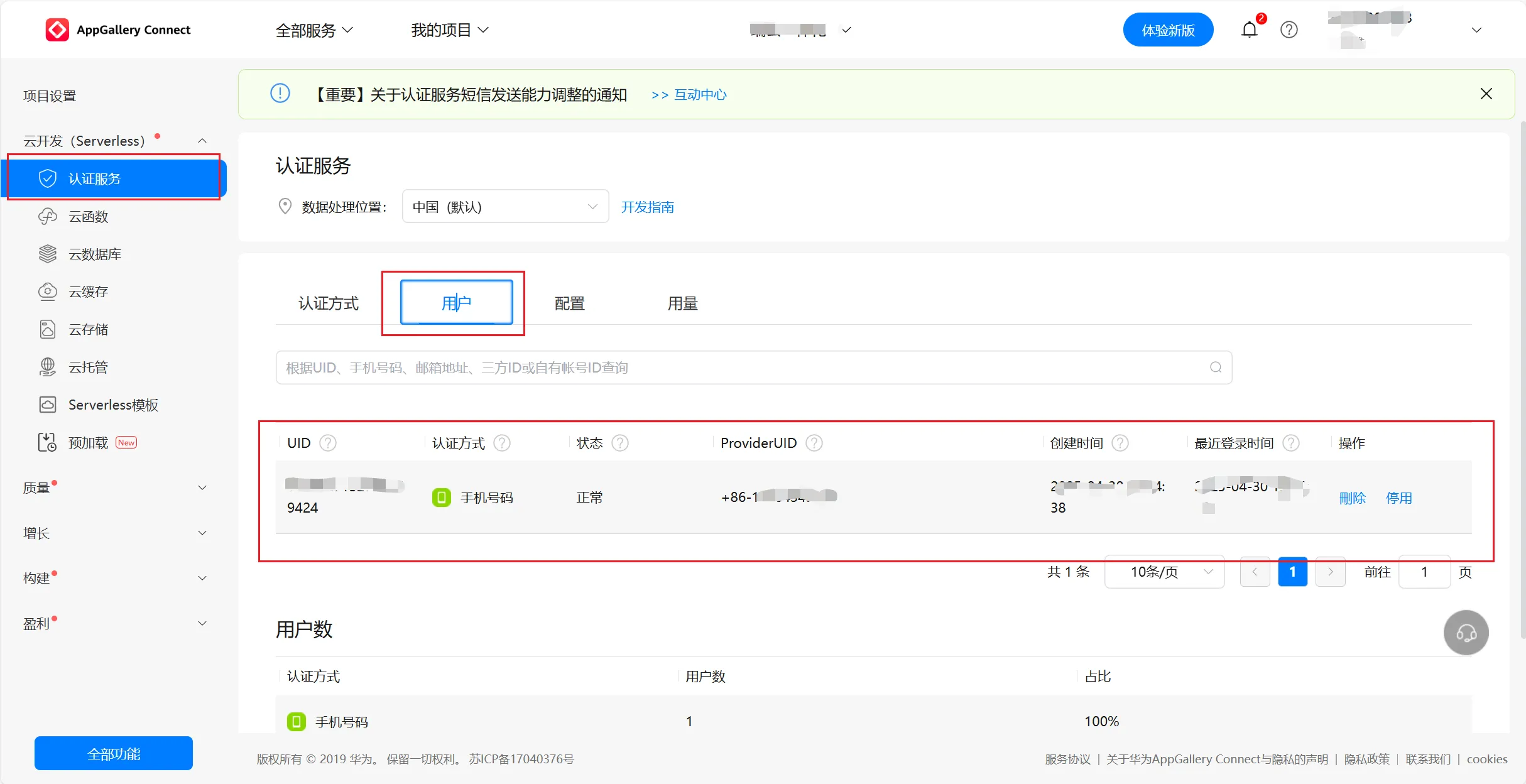Close the important notice banner
This screenshot has height=784, width=1526.
[x=1486, y=94]
